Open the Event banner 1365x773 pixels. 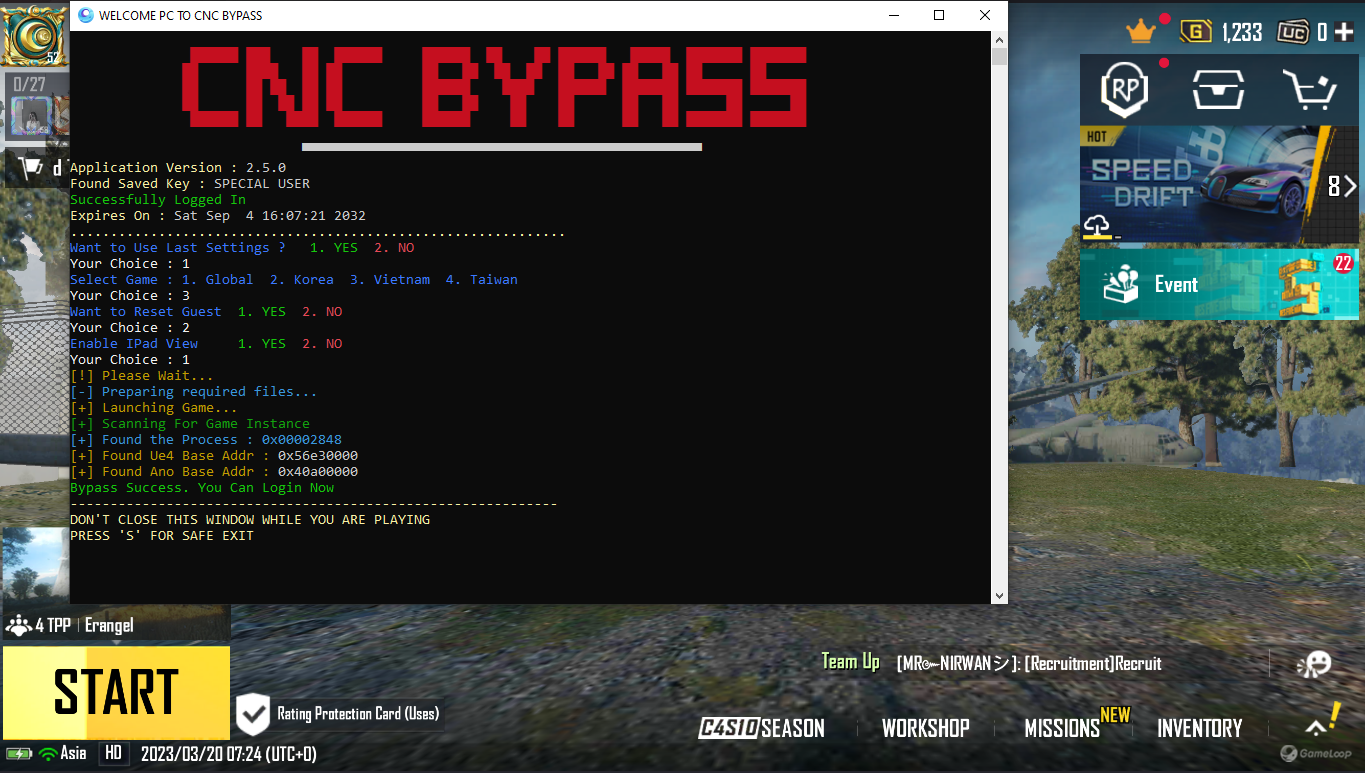(x=1219, y=284)
